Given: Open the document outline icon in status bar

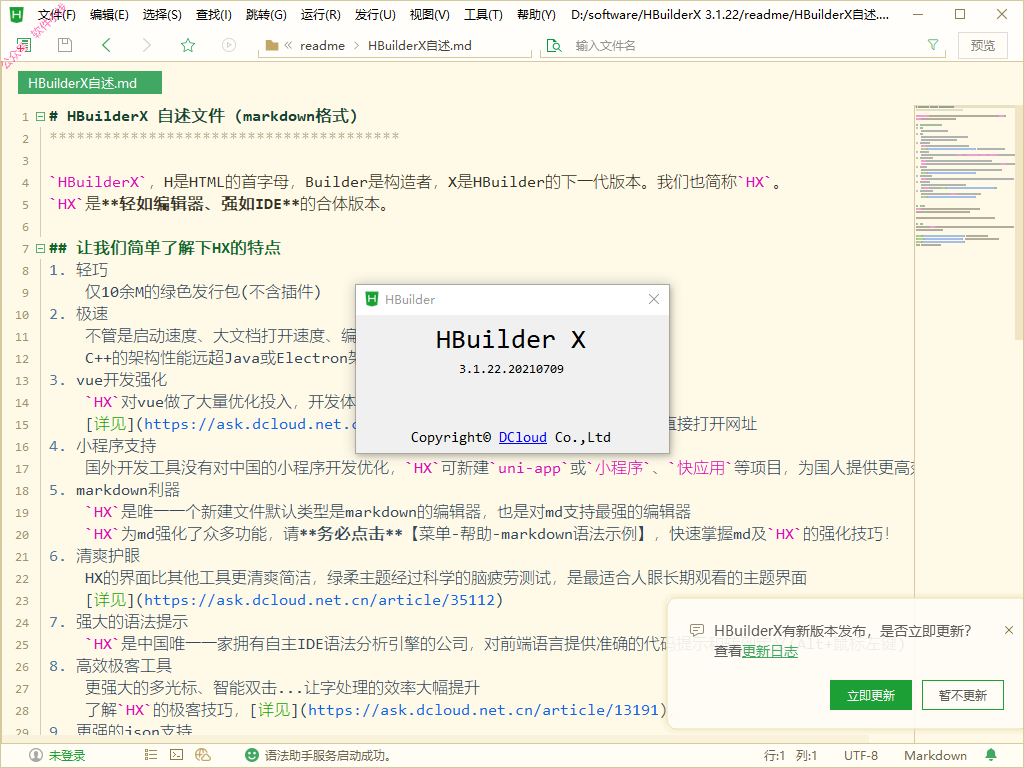Looking at the screenshot, I should coord(151,755).
